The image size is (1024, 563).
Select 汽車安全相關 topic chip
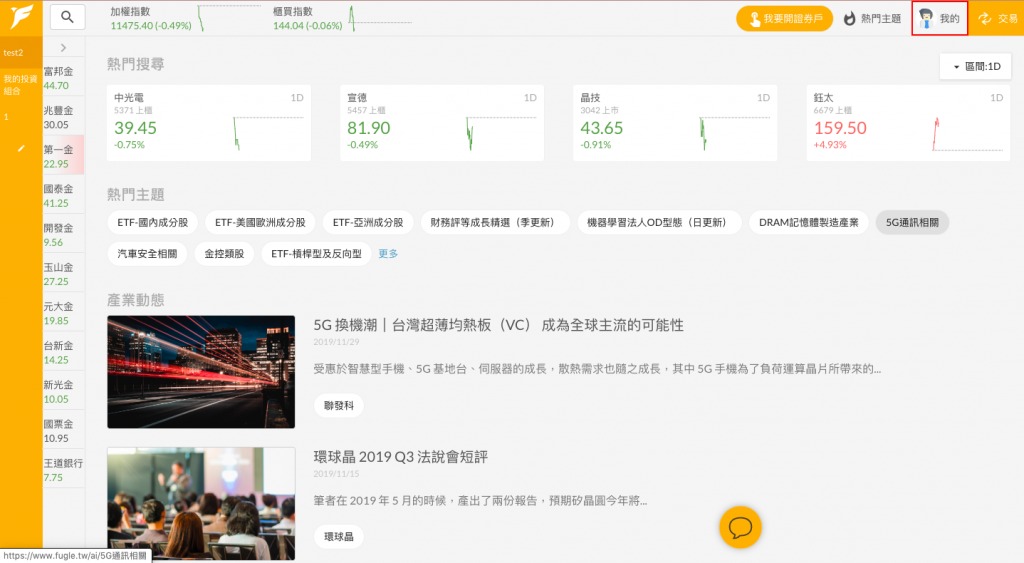[x=147, y=253]
